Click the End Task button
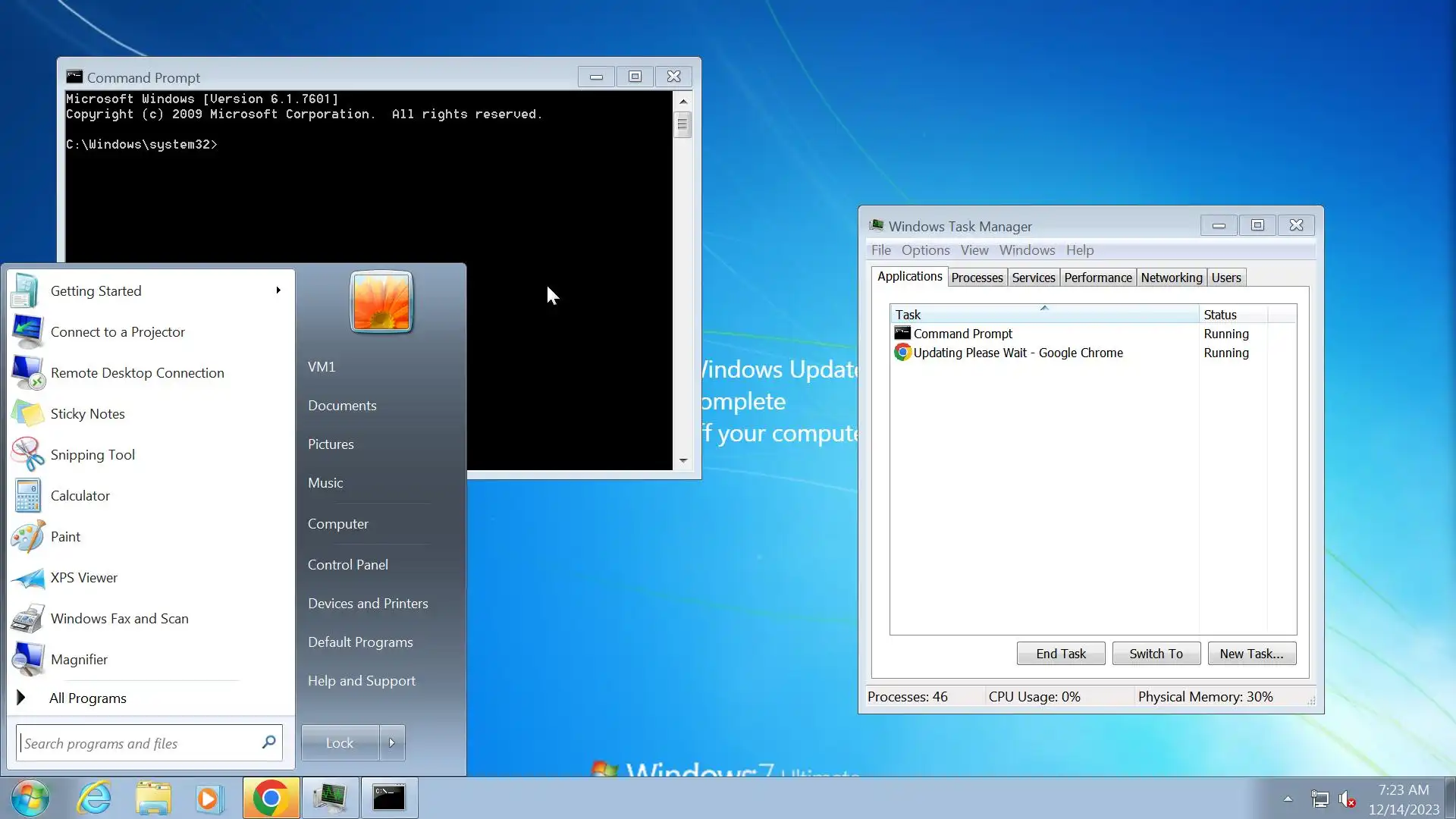This screenshot has width=1456, height=819. (1060, 654)
